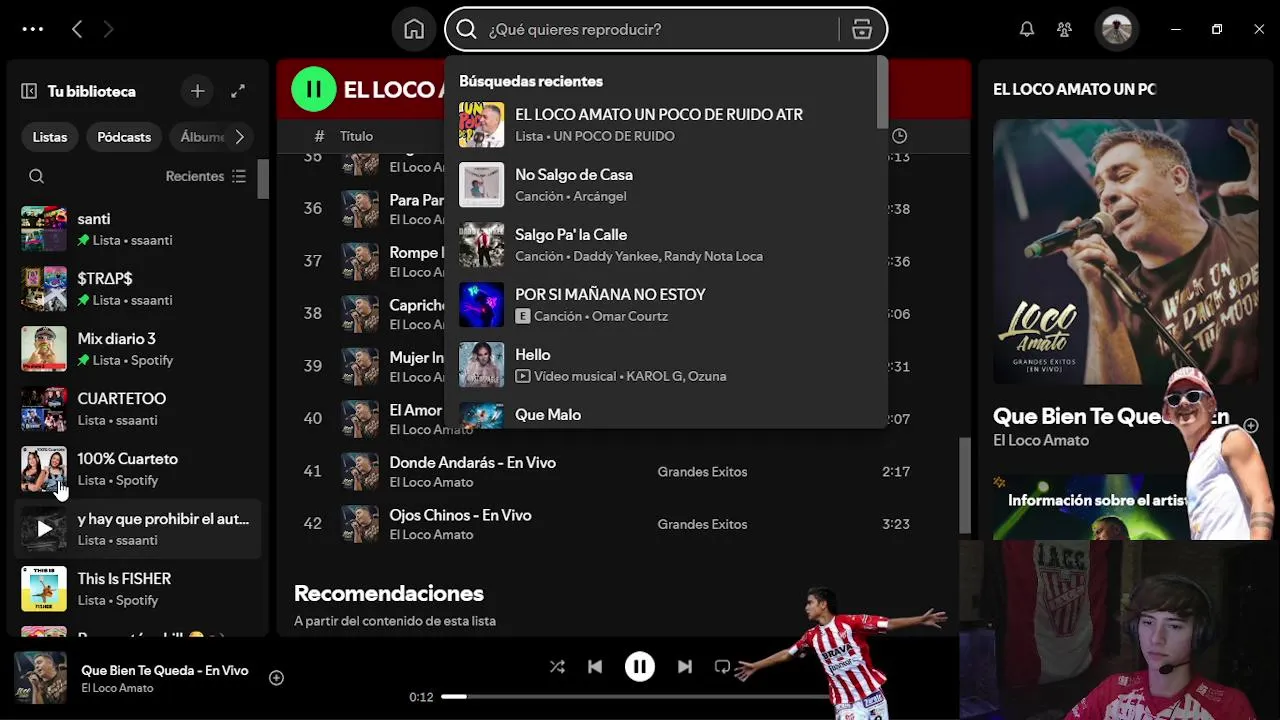1280x720 pixels.
Task: Play the 'y hay que prohibir el aut...' playlist
Action: coord(44,529)
